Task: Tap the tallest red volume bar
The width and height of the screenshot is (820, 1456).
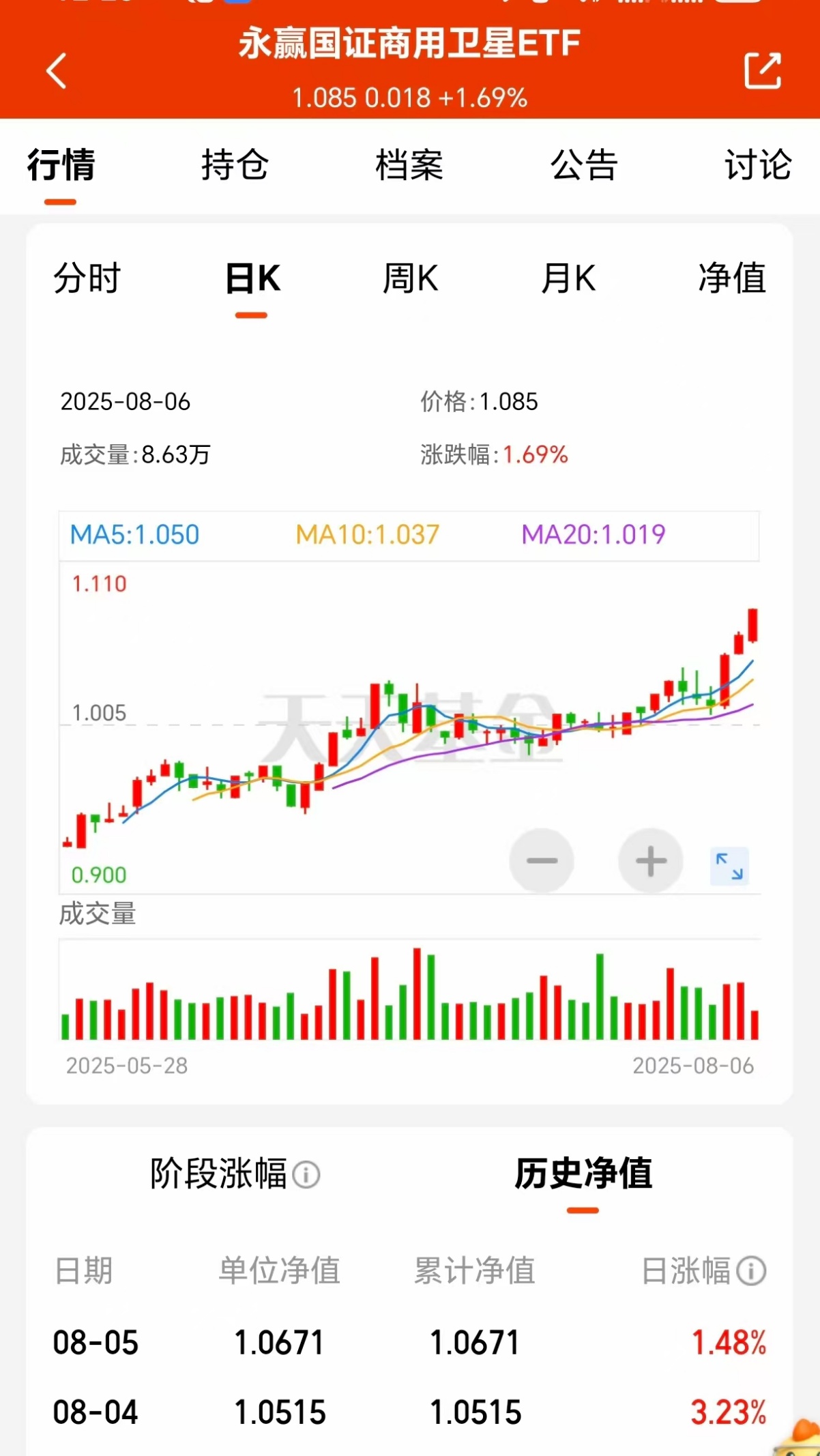Action: click(417, 993)
